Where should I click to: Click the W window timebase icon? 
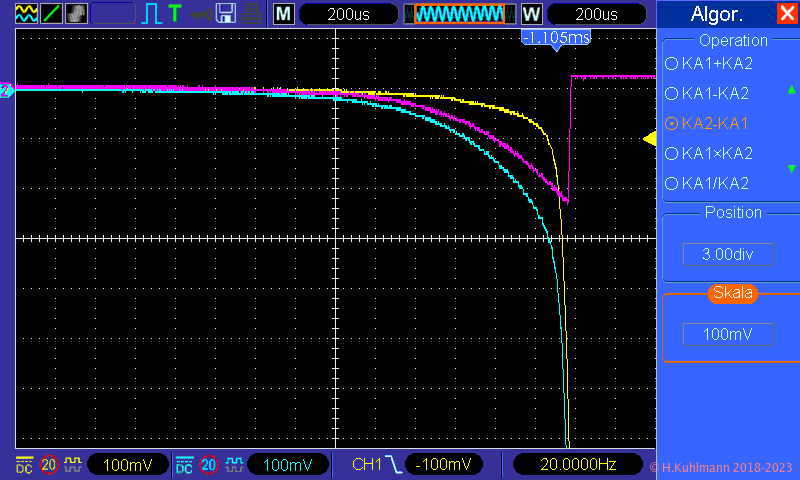click(531, 14)
